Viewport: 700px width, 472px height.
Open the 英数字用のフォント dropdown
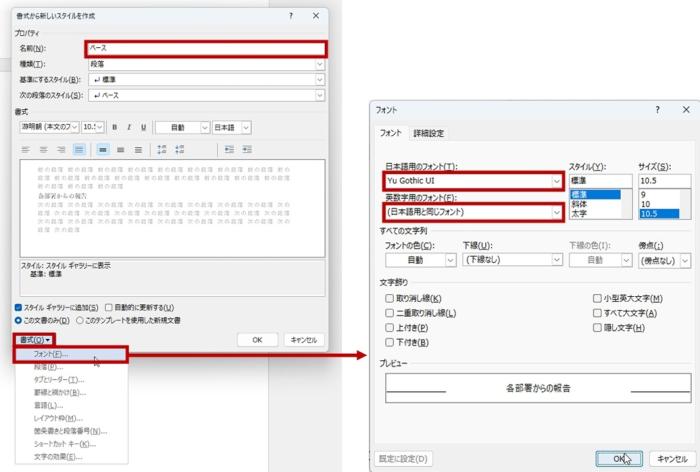click(557, 212)
